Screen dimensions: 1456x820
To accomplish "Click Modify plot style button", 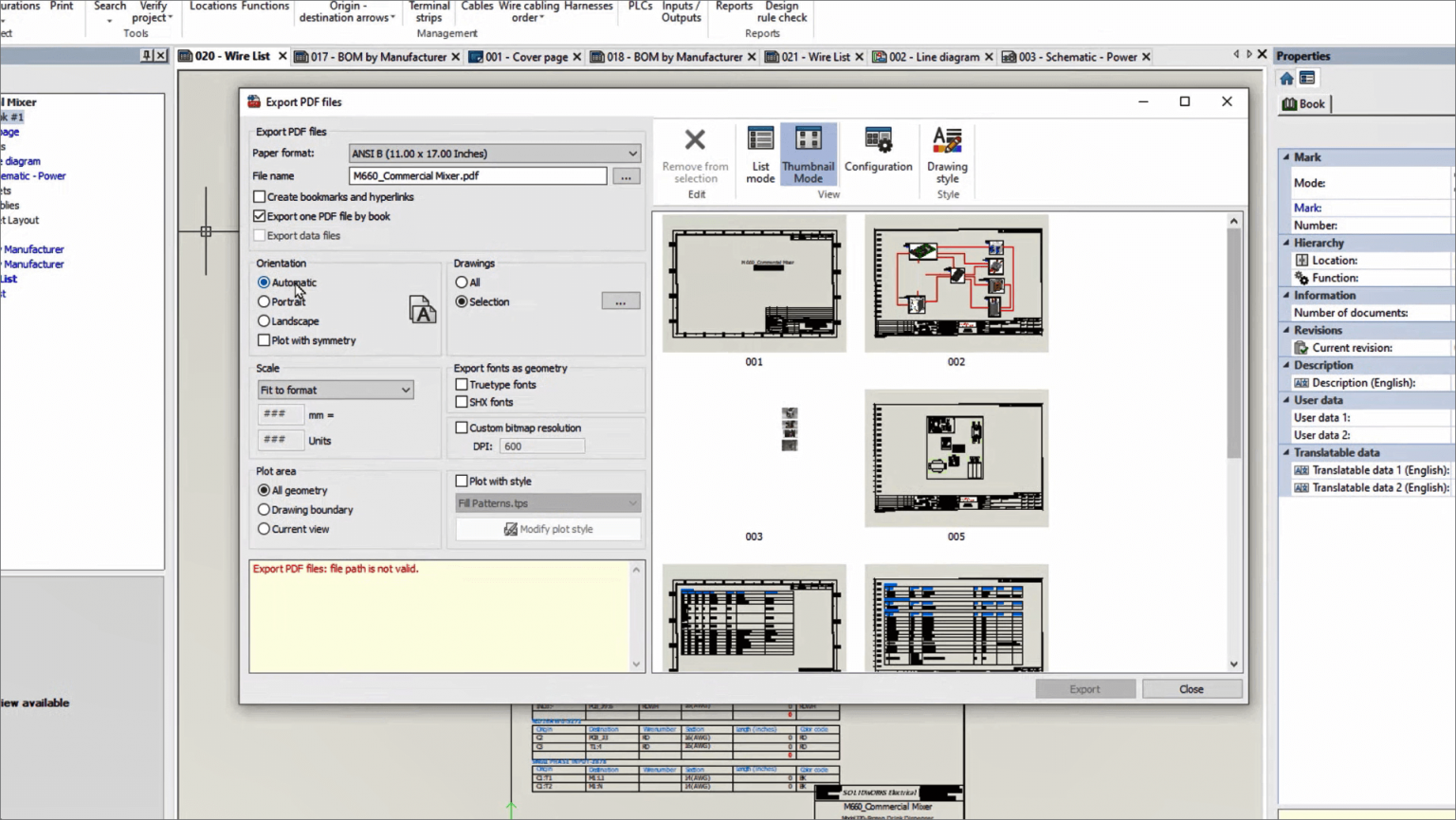I will coord(548,529).
